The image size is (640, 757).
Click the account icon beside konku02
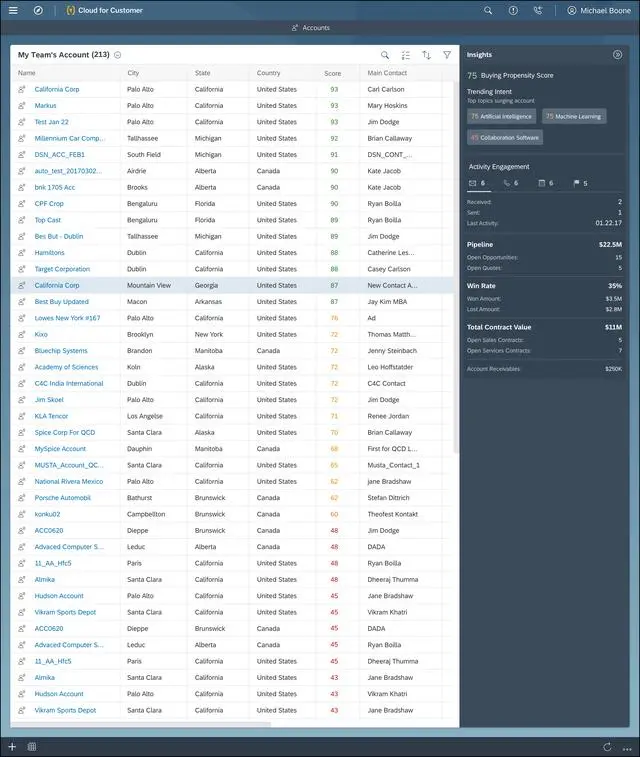[x=22, y=514]
